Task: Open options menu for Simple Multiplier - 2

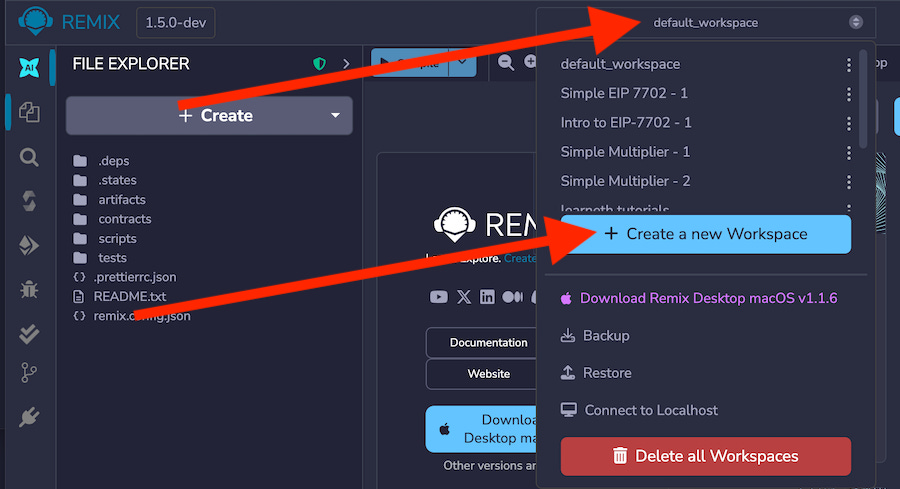Action: pos(848,182)
